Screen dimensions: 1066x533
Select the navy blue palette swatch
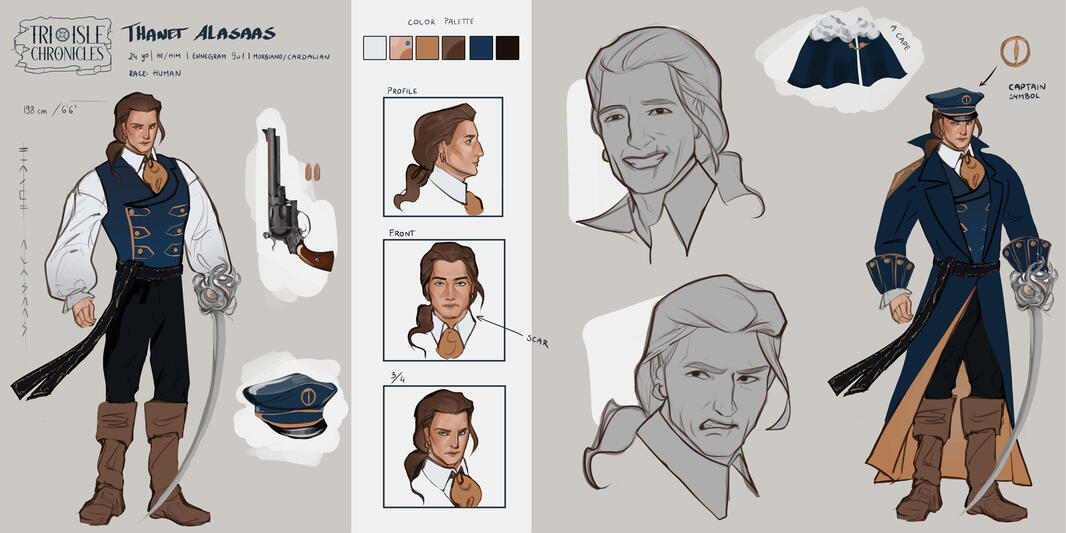click(x=481, y=48)
